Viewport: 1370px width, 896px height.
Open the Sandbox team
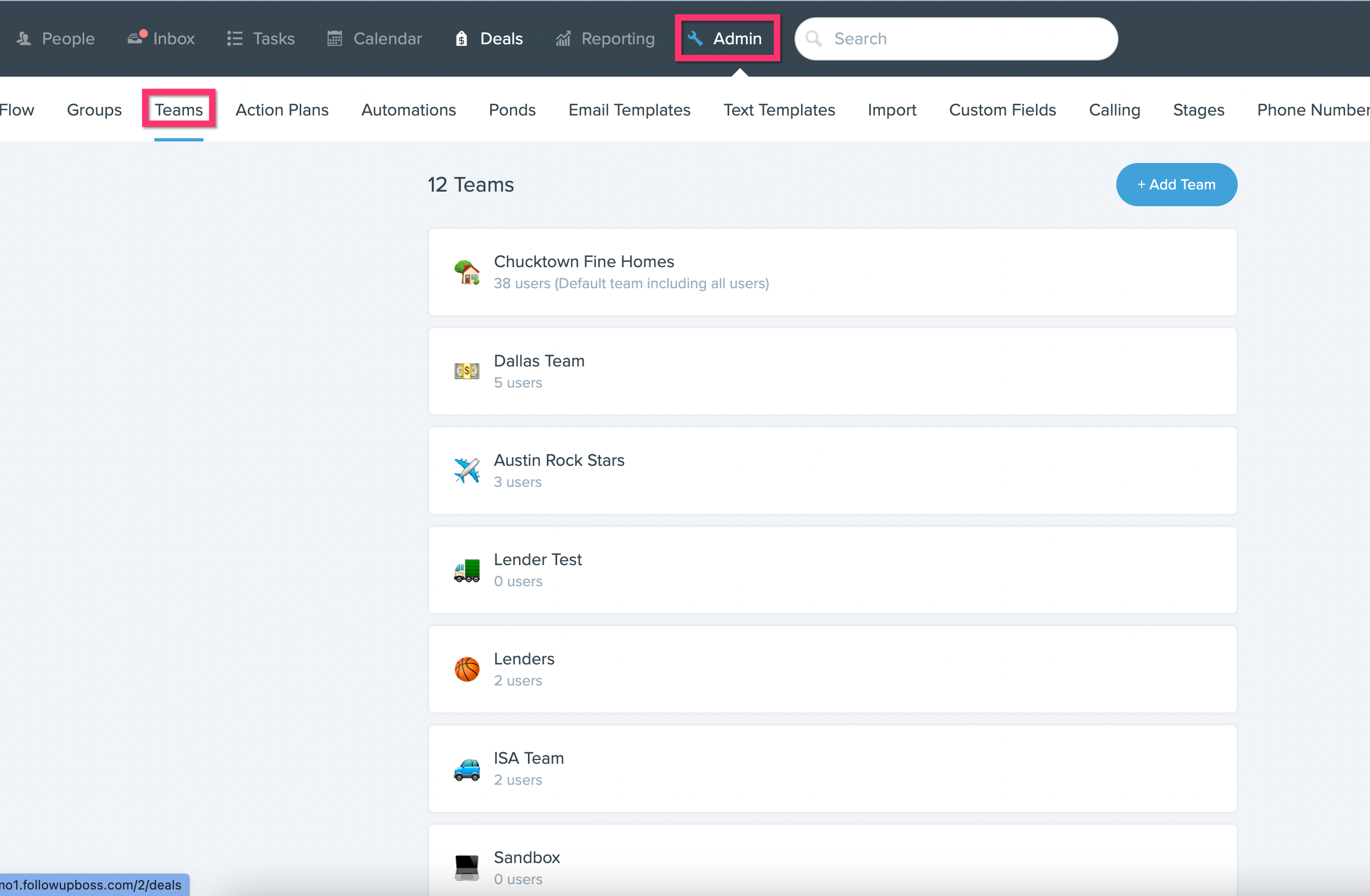pyautogui.click(x=832, y=860)
